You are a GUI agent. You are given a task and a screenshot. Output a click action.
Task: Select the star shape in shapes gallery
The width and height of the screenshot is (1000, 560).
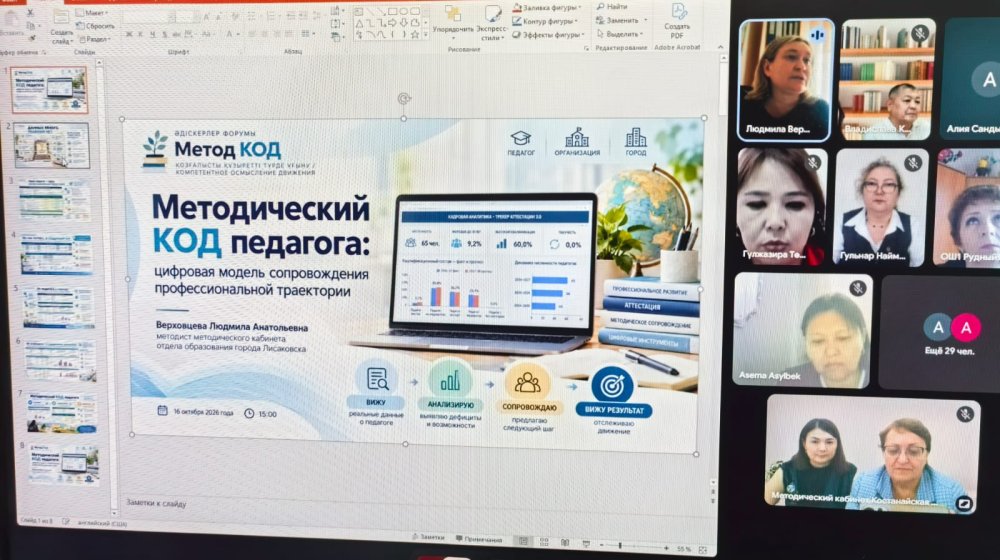pos(415,34)
